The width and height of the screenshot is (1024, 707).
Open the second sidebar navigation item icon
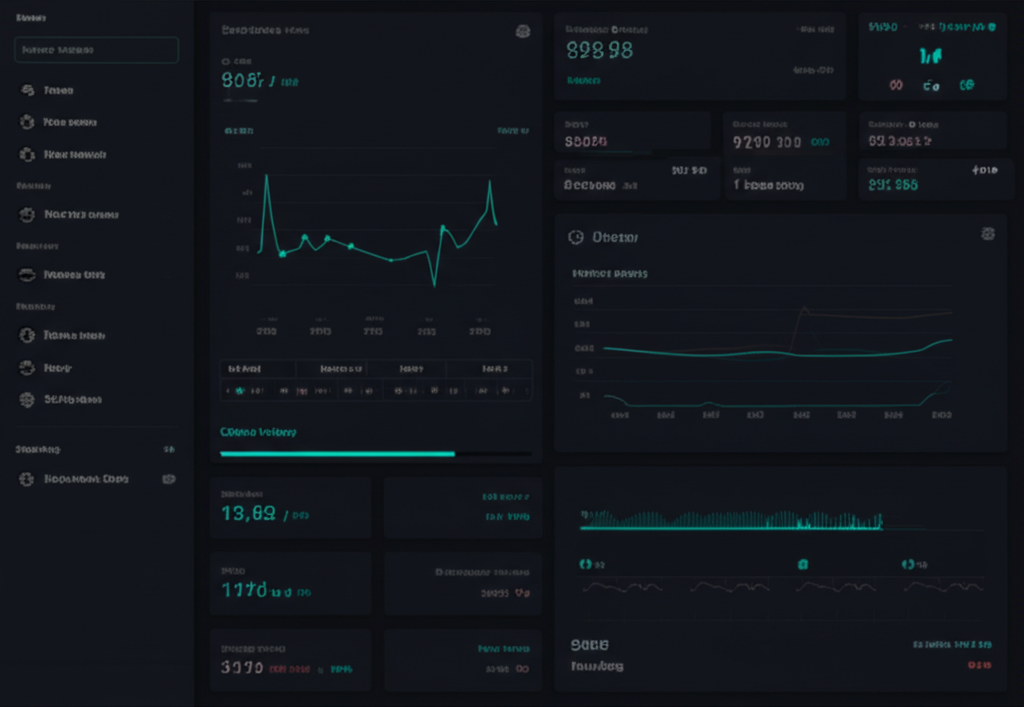click(x=27, y=122)
